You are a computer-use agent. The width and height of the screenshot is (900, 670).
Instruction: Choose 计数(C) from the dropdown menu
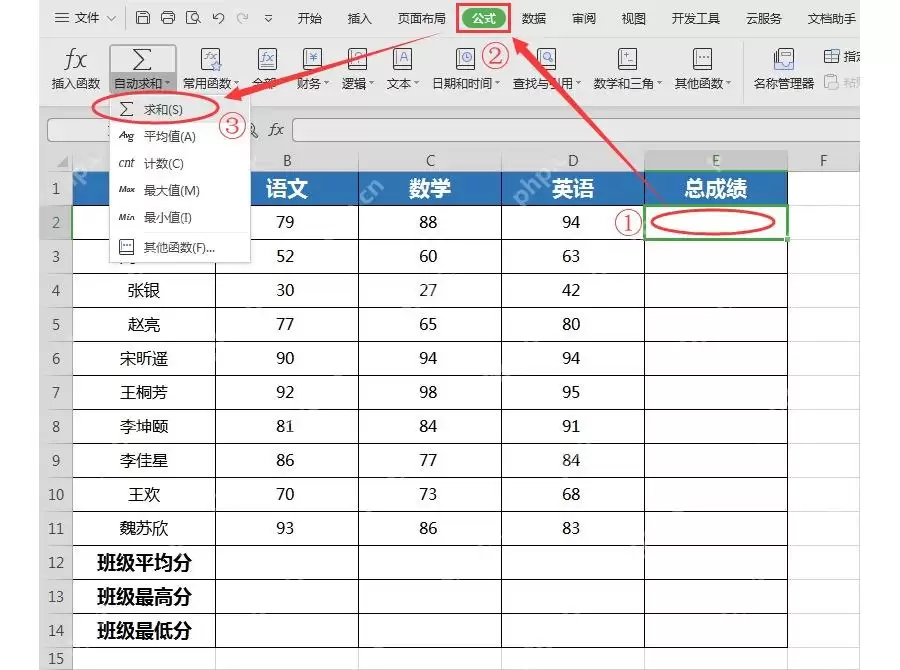[x=180, y=163]
